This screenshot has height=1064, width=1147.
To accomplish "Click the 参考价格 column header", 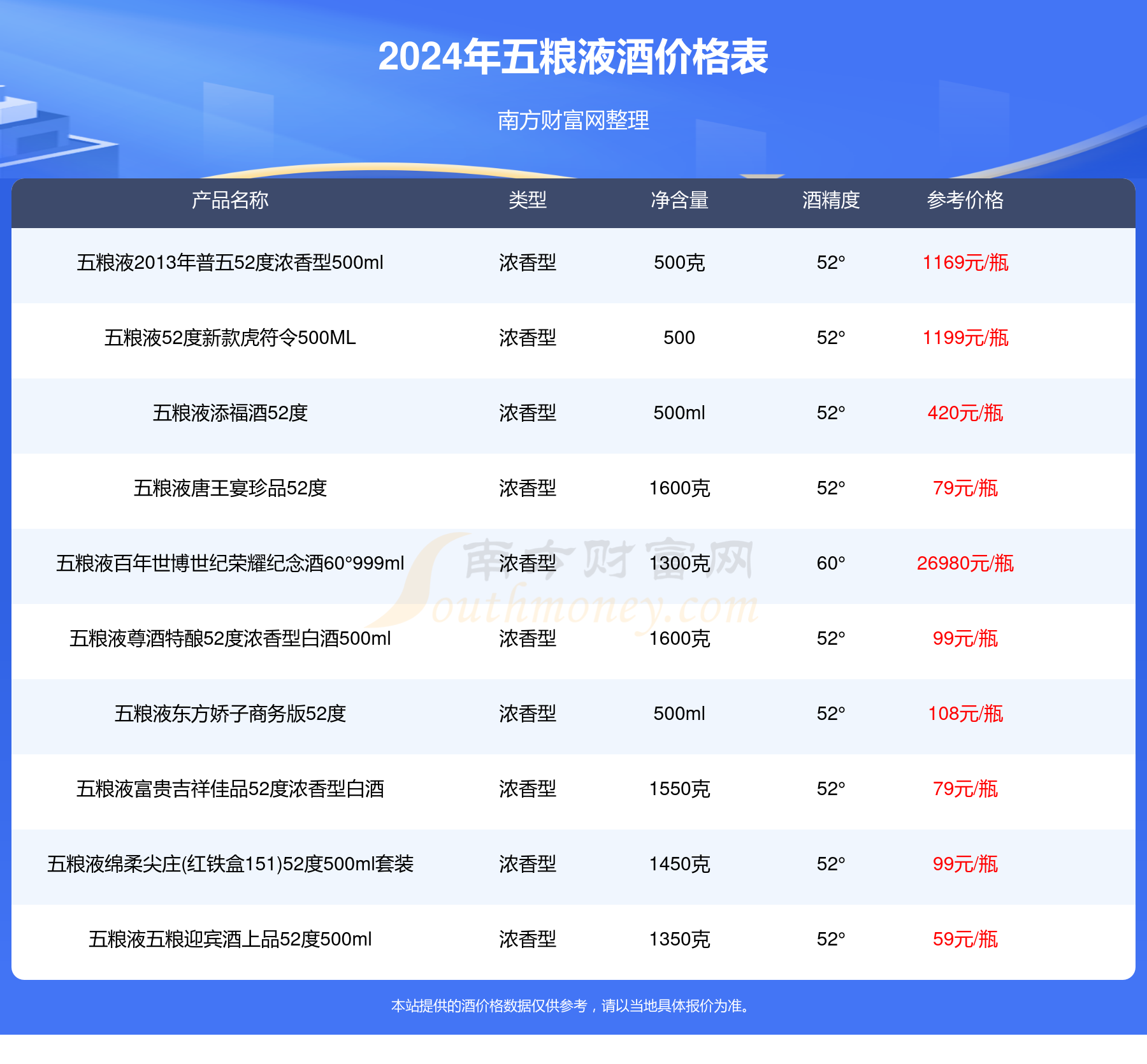I will coord(965,200).
